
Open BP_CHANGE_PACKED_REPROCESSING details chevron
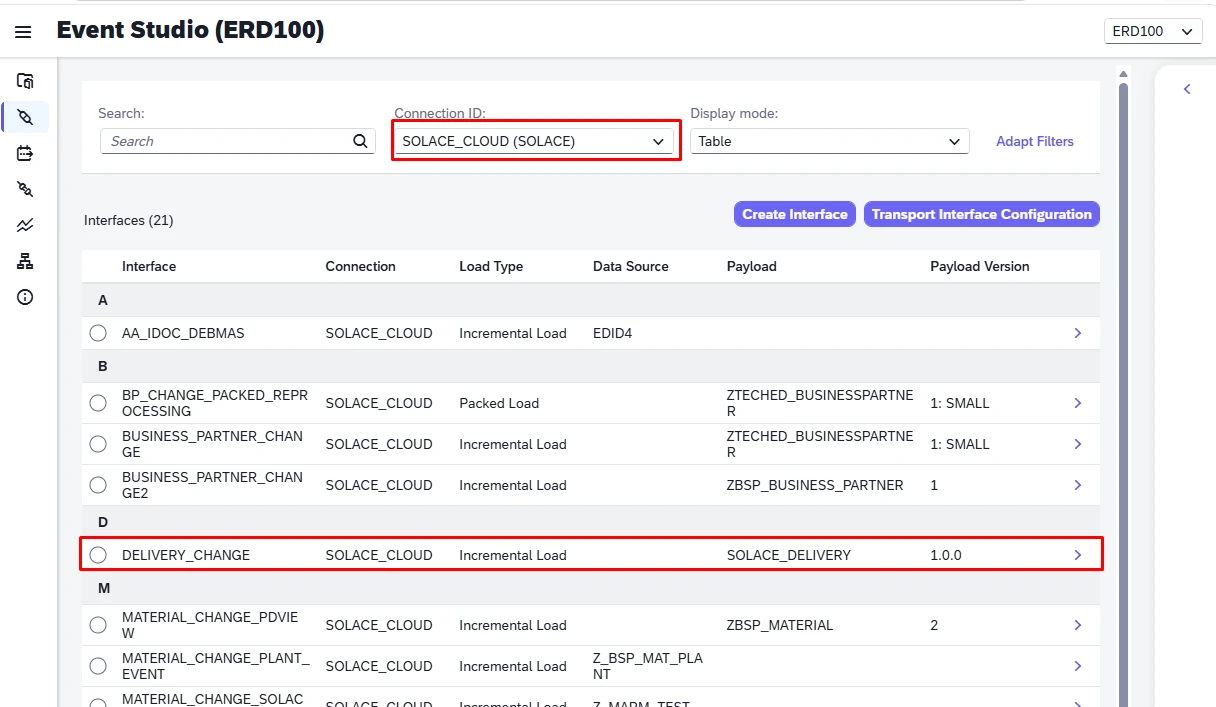tap(1078, 403)
